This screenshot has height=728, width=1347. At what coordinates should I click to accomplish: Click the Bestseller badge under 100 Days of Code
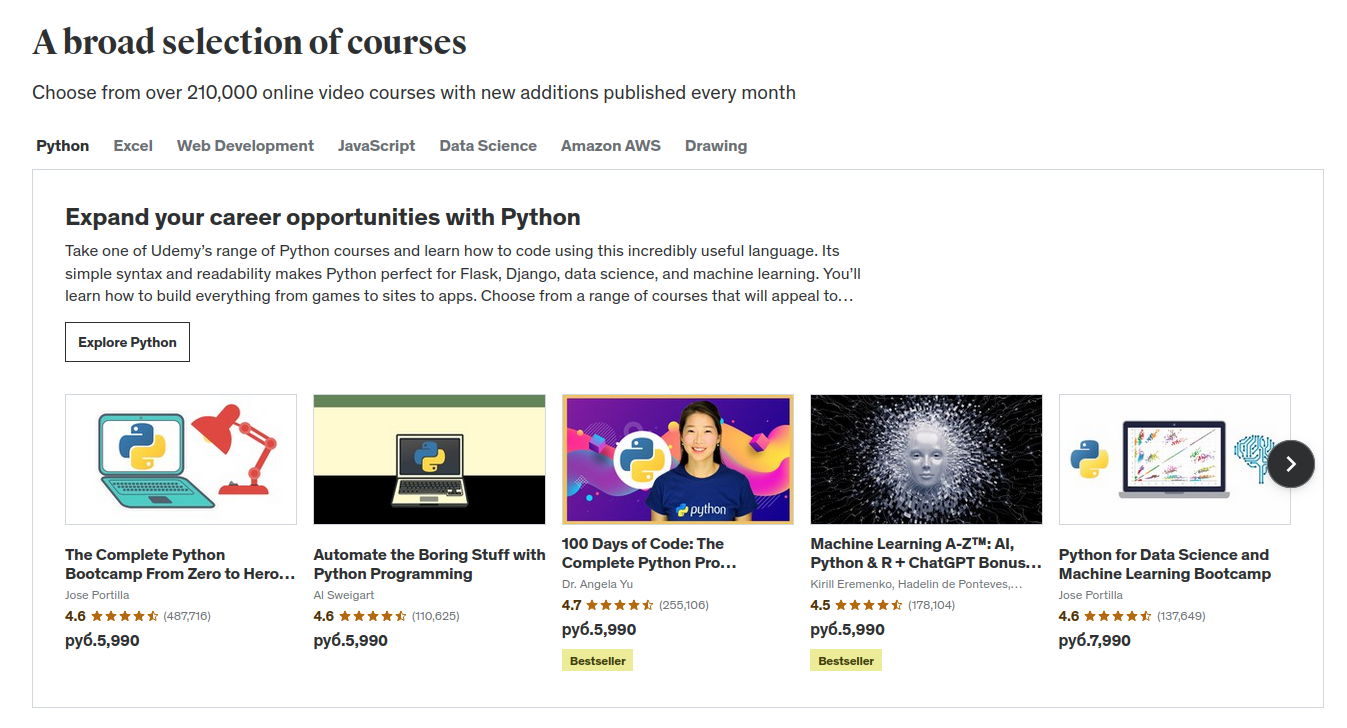tap(597, 661)
